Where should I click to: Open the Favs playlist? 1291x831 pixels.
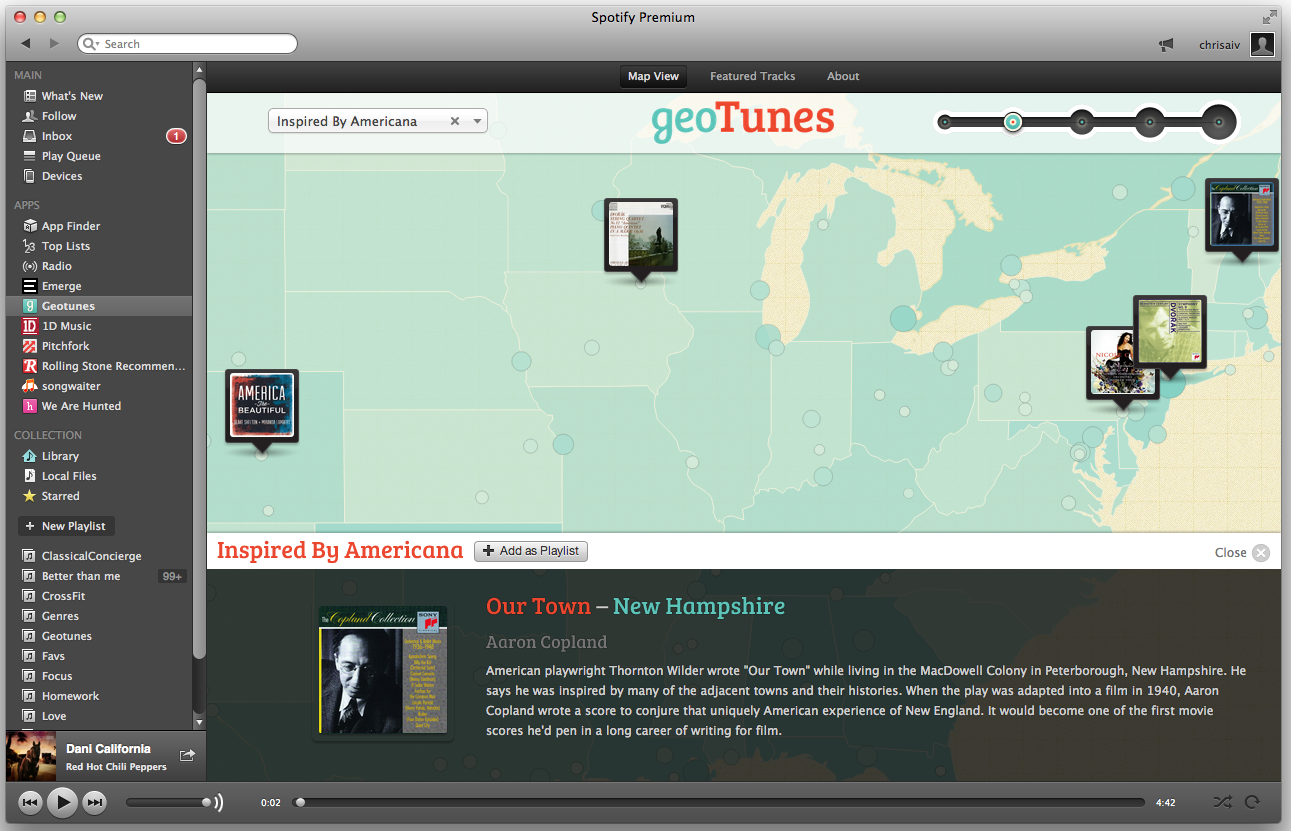[x=53, y=656]
